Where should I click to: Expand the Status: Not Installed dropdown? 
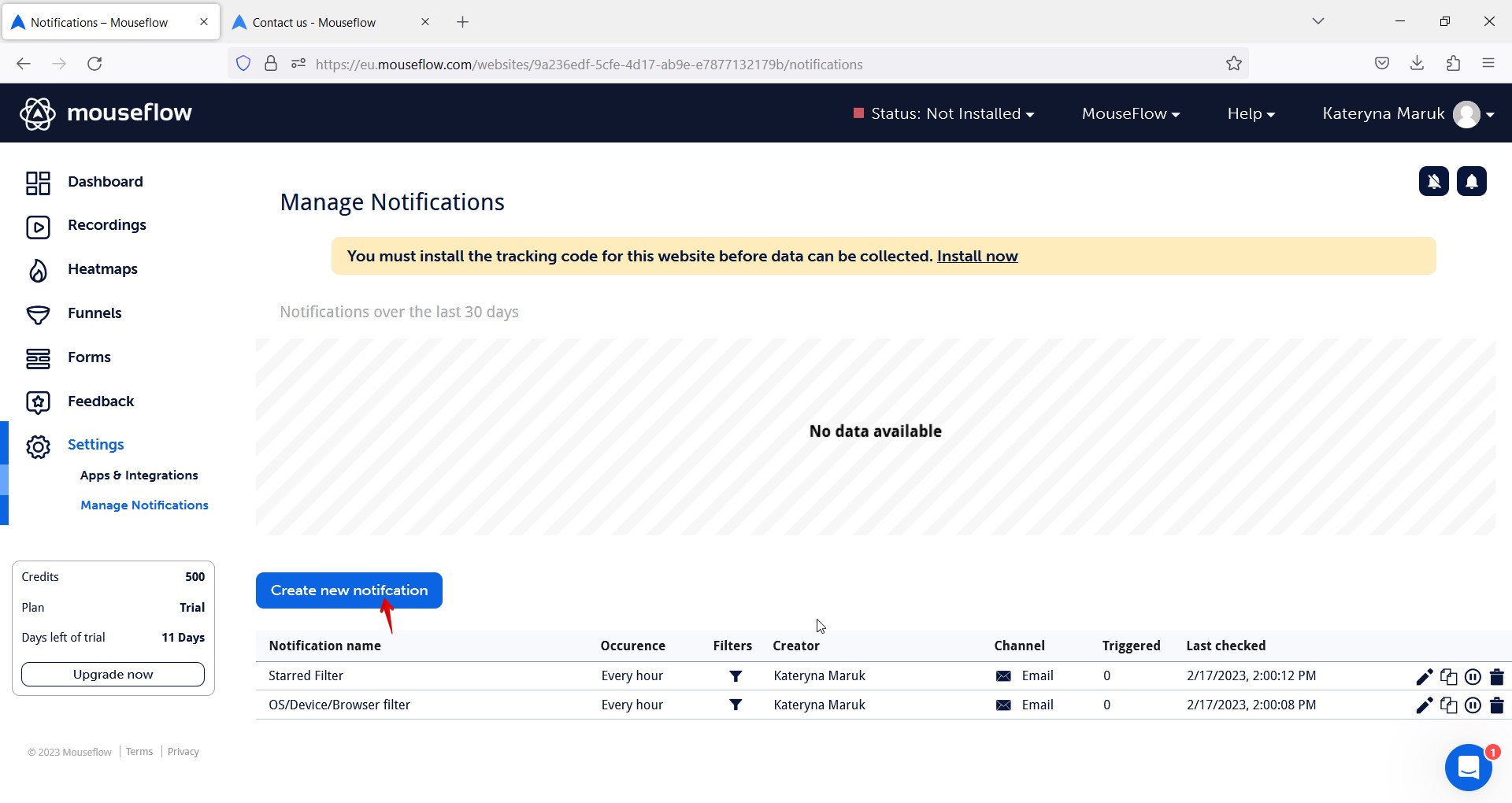pos(943,113)
